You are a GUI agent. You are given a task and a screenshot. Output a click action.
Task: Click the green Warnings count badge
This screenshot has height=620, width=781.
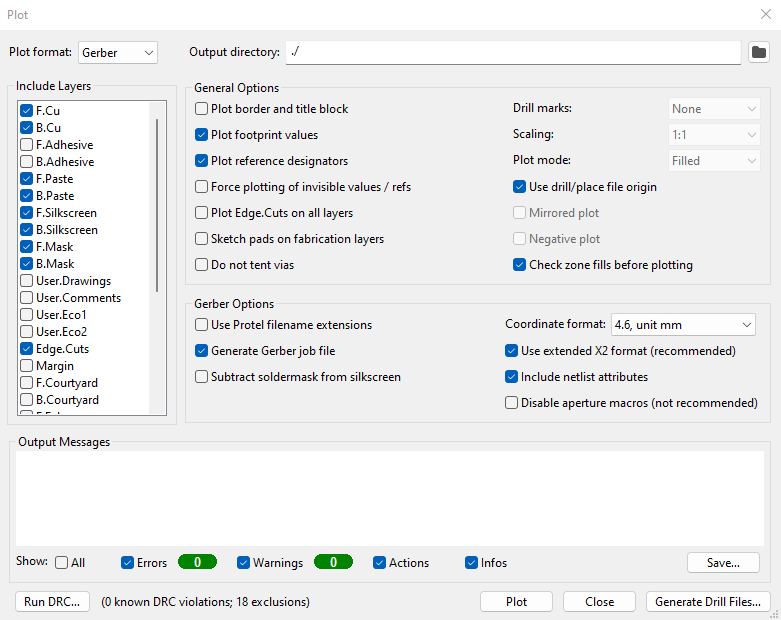333,562
